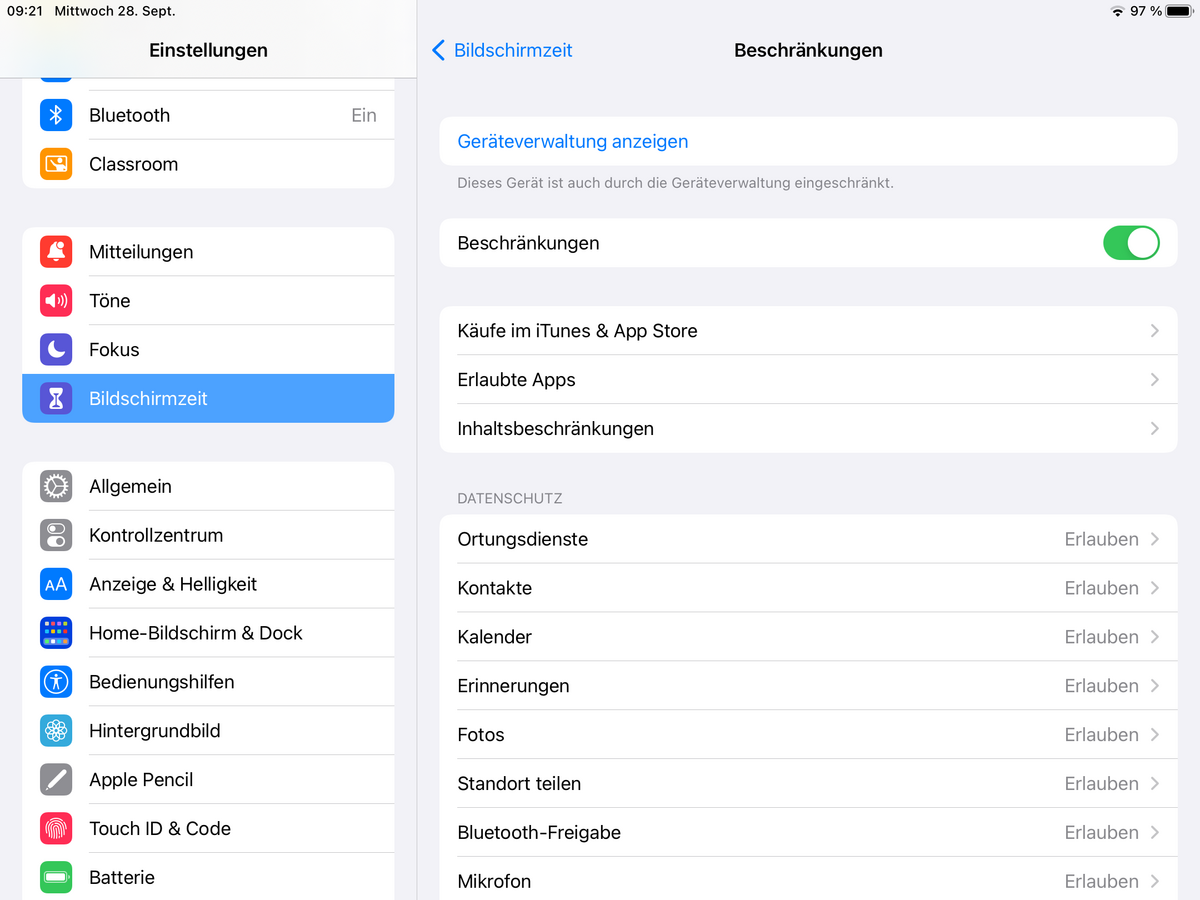The image size is (1200, 900).
Task: Expand Inhaltsbeschränkungen row
Action: [x=808, y=429]
